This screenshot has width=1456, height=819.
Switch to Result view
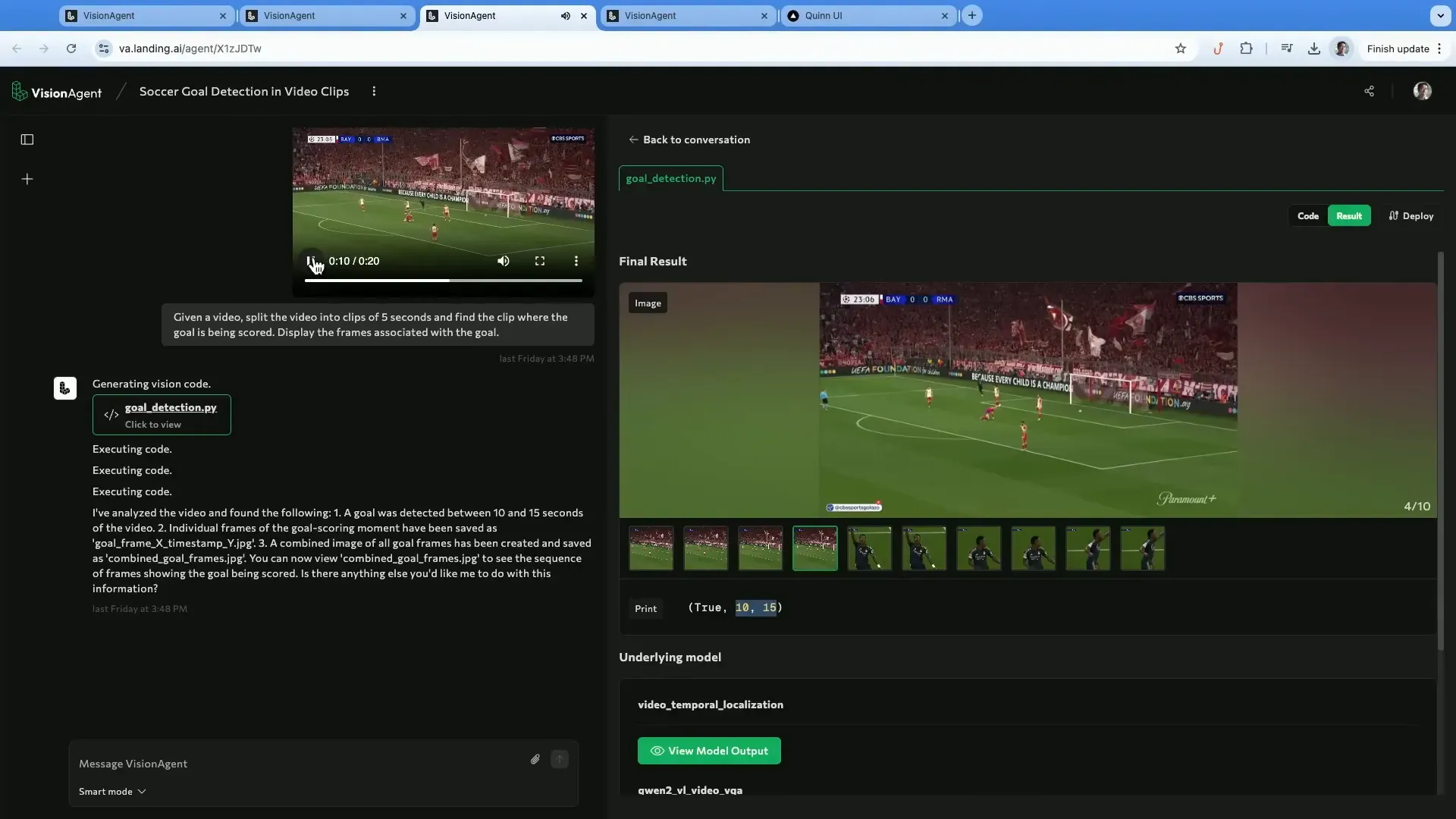1349,216
